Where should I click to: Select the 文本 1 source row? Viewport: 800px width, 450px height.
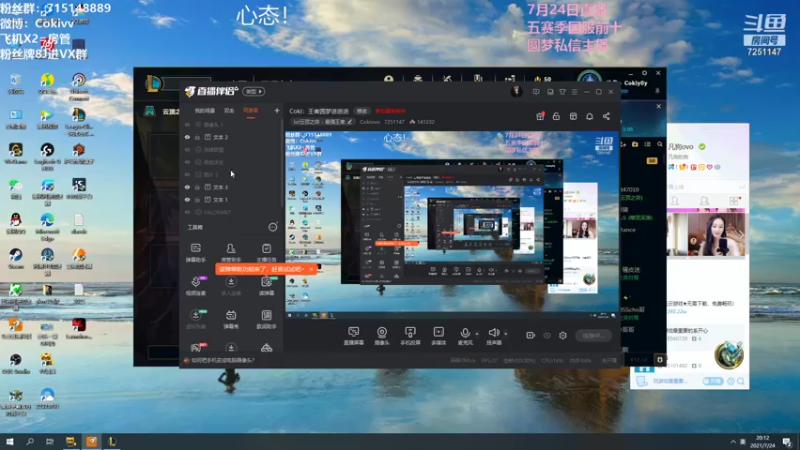tap(232, 199)
